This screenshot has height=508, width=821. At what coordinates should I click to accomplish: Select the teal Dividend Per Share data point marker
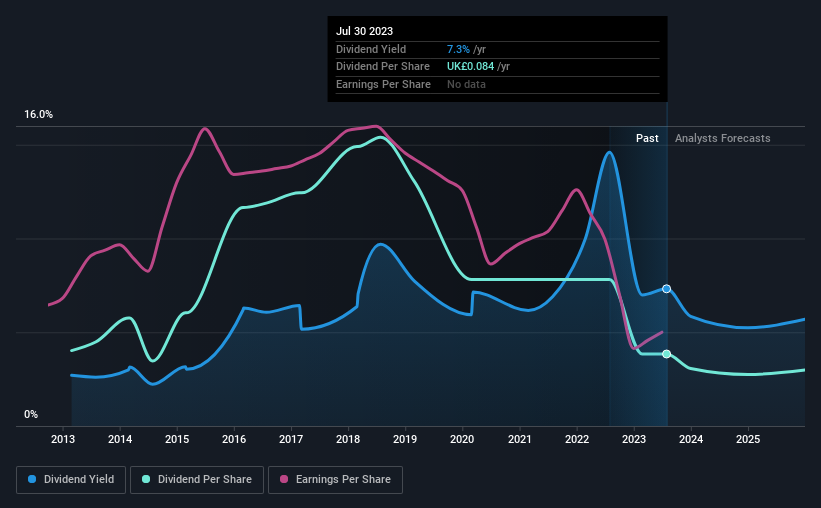coord(667,354)
